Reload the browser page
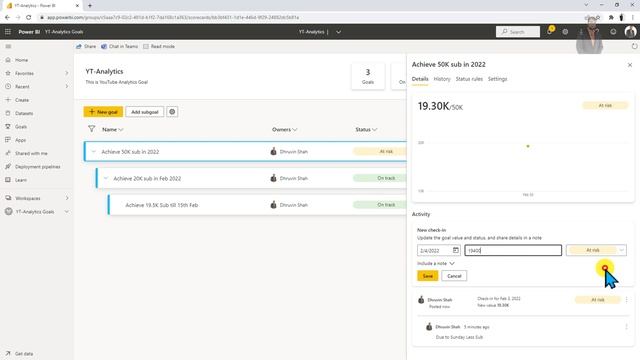The image size is (640, 360). click(29, 18)
